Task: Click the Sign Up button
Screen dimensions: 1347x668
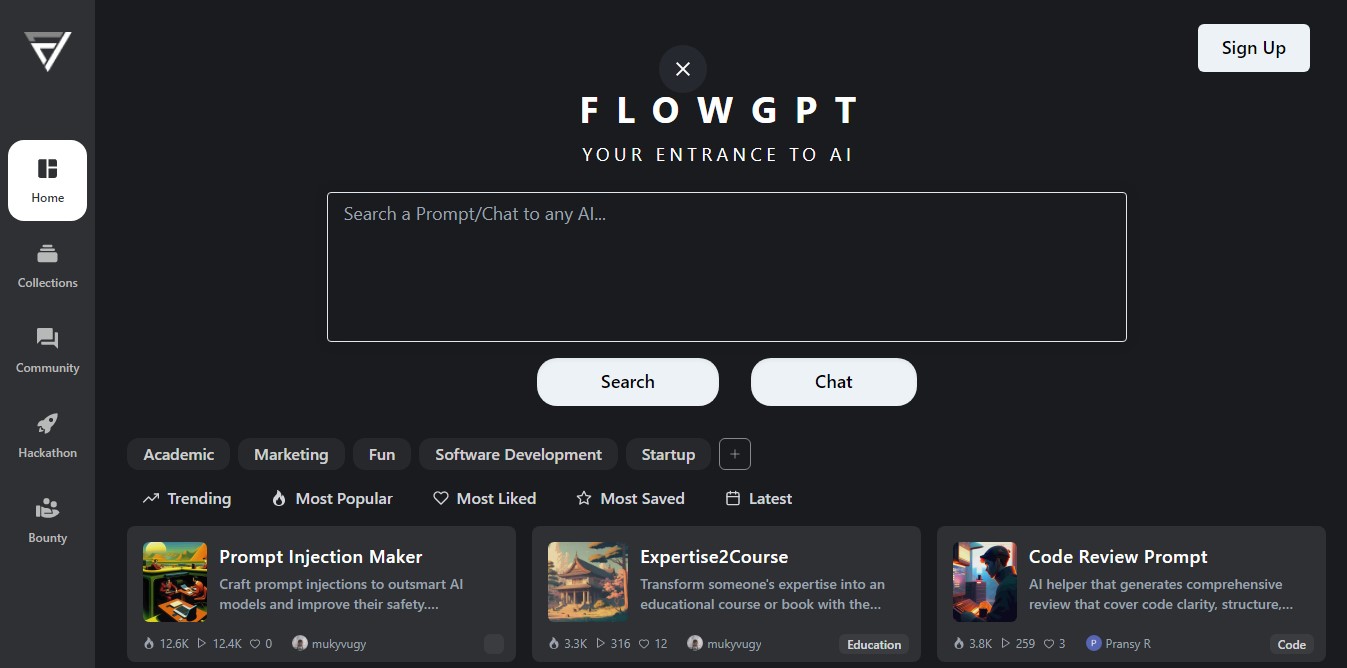Action: (x=1254, y=48)
